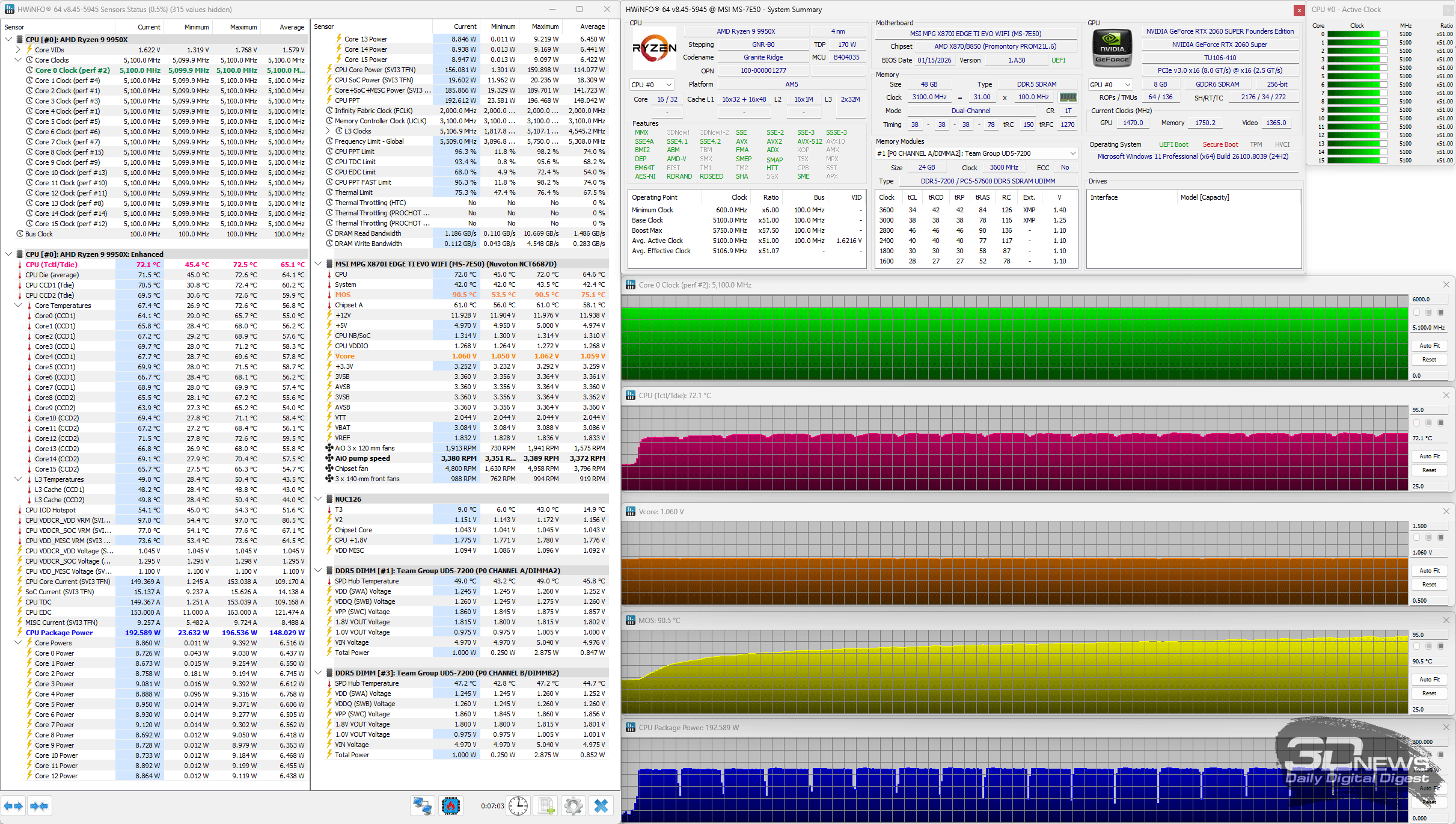Open the GPU #0 selector dropdown
The image size is (1456, 824).
1110,85
